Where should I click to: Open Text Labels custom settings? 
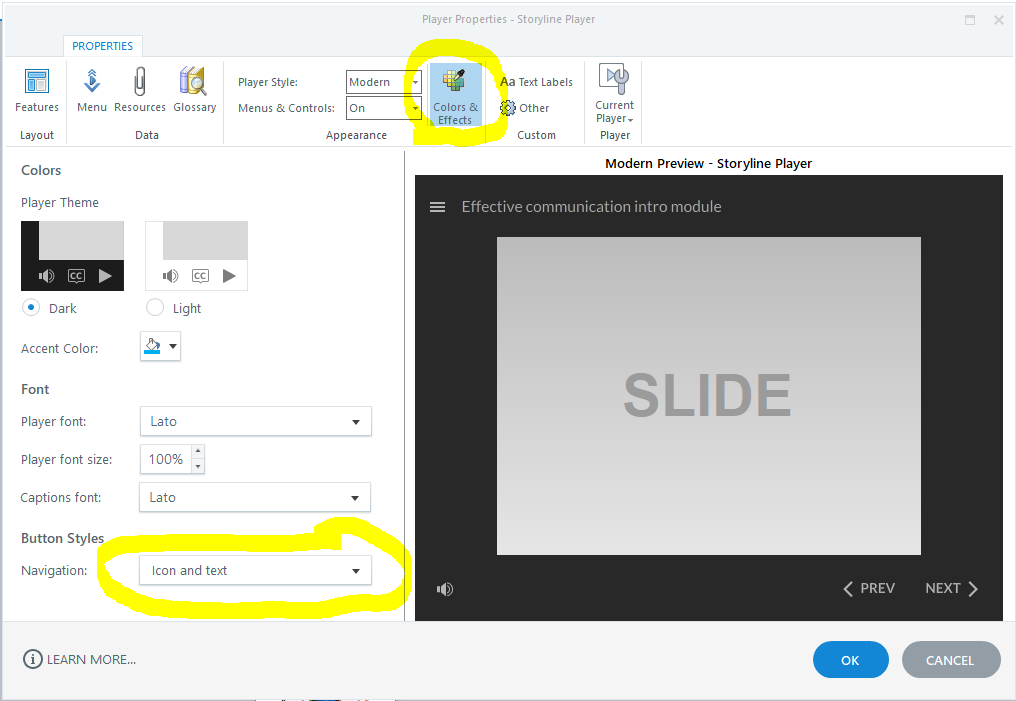(537, 82)
